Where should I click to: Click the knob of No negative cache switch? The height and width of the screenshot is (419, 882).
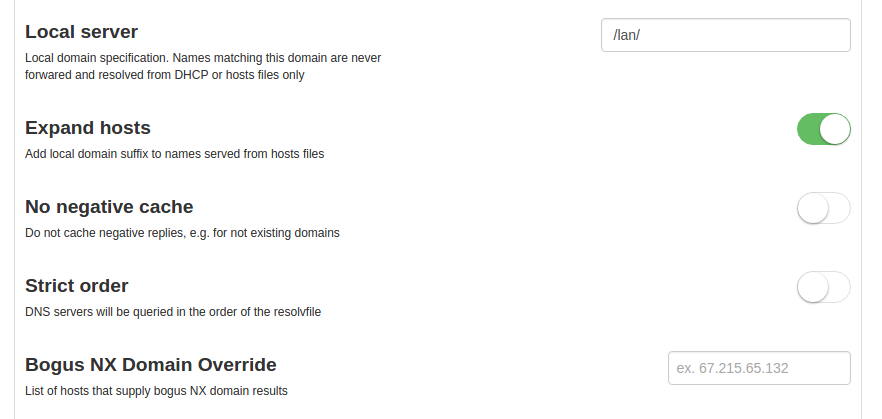[813, 208]
